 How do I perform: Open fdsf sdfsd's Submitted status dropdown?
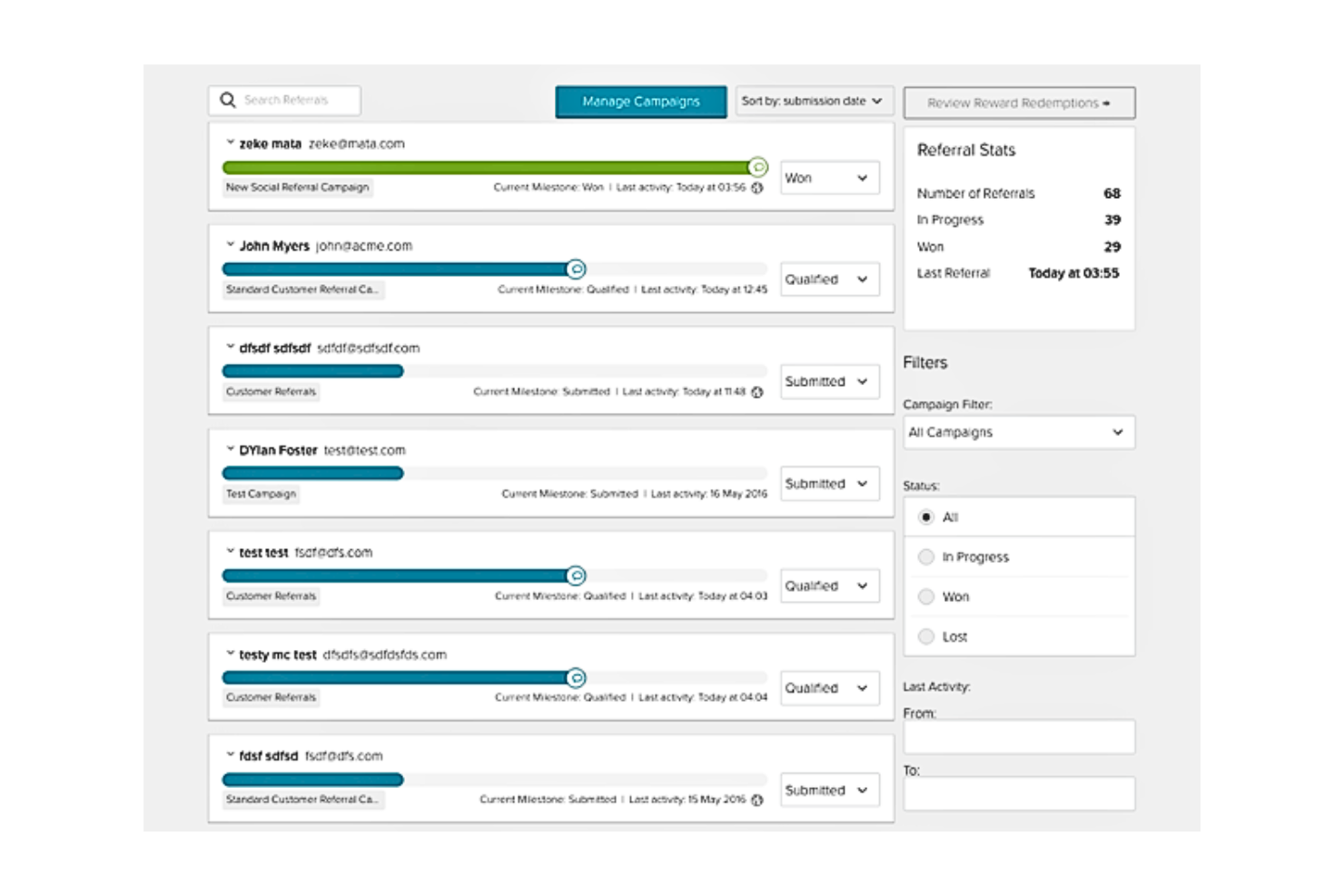pyautogui.click(x=830, y=790)
